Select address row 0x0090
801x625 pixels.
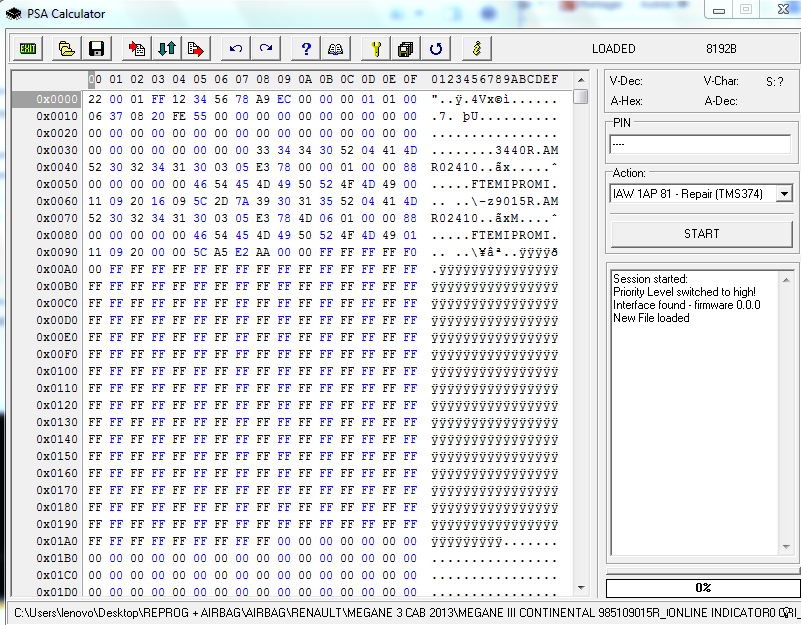pos(56,252)
